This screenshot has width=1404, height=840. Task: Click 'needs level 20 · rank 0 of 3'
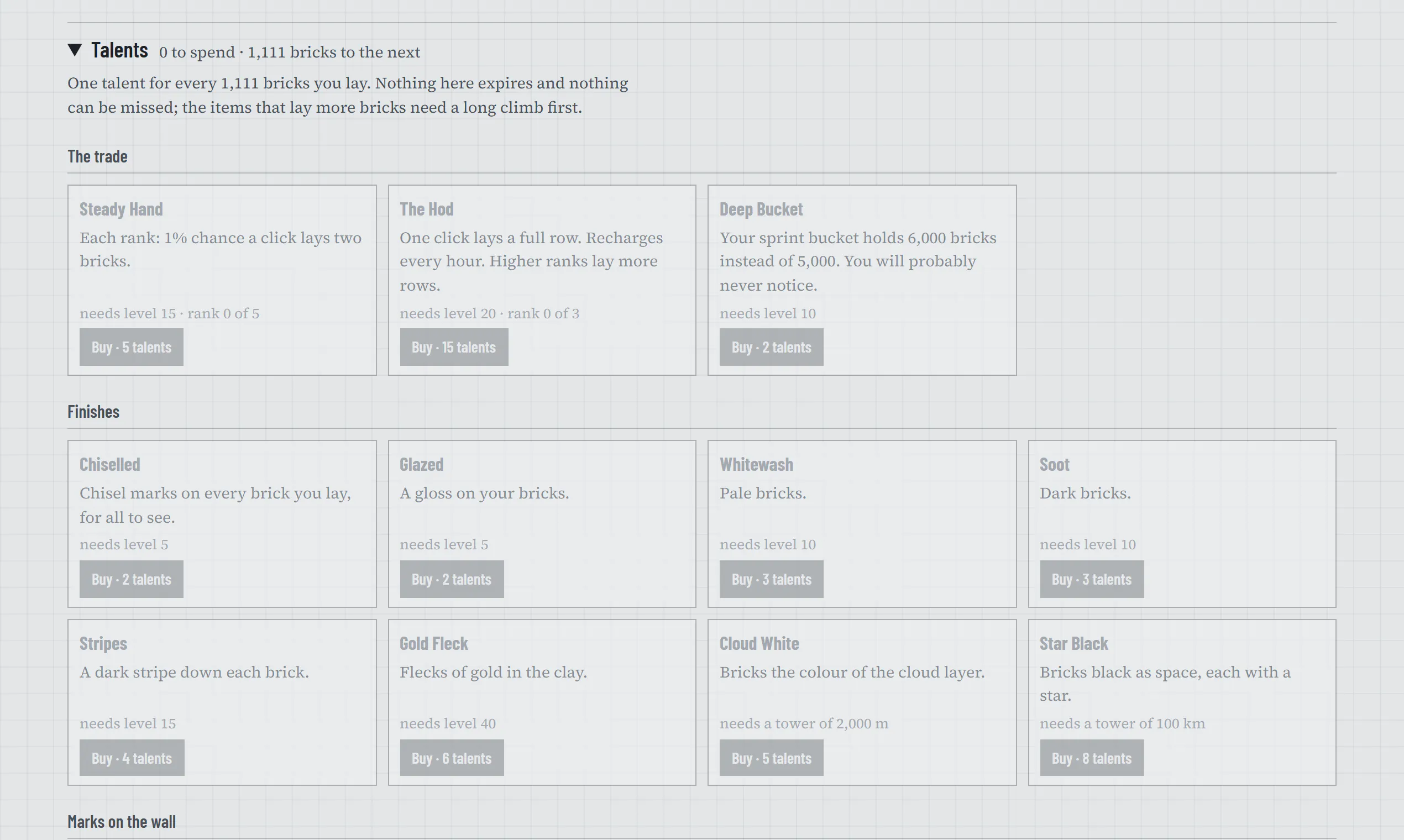(489, 313)
